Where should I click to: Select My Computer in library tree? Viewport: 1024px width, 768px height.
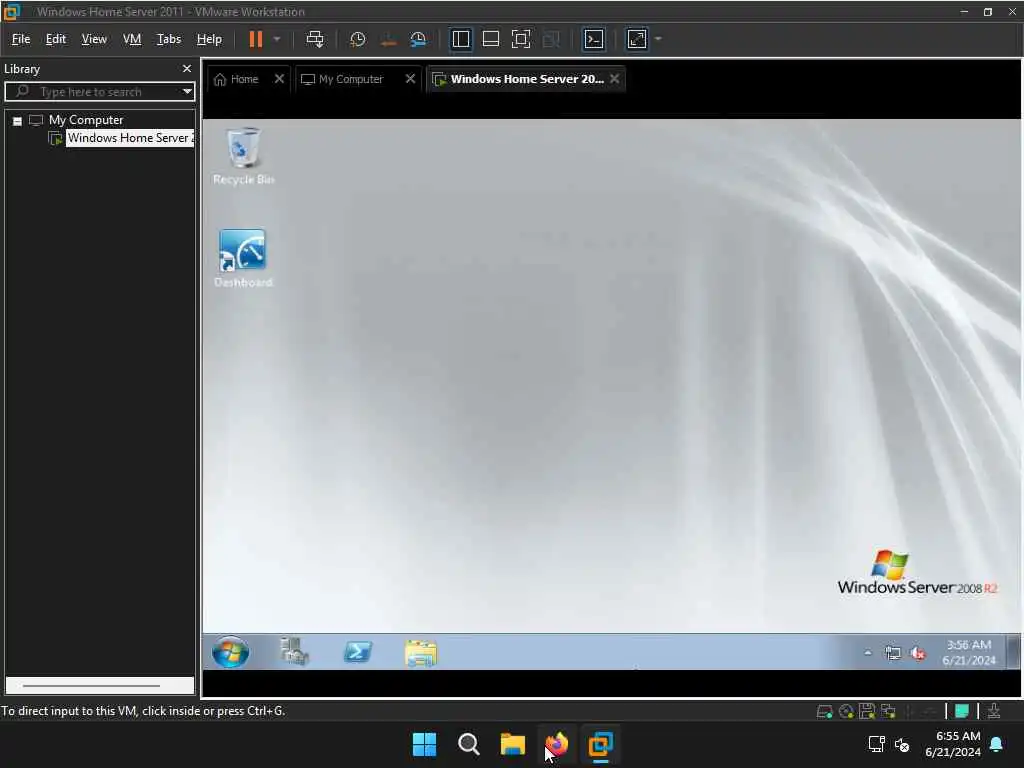click(86, 120)
